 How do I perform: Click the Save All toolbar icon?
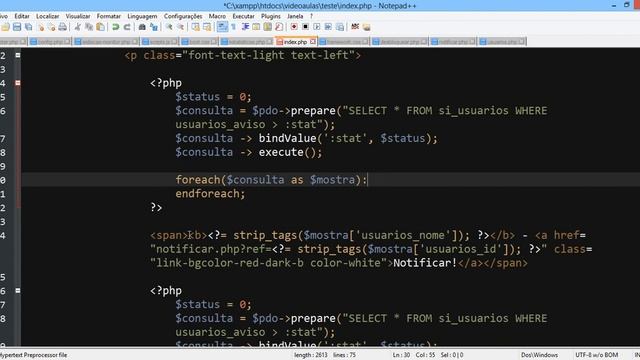(29, 27)
